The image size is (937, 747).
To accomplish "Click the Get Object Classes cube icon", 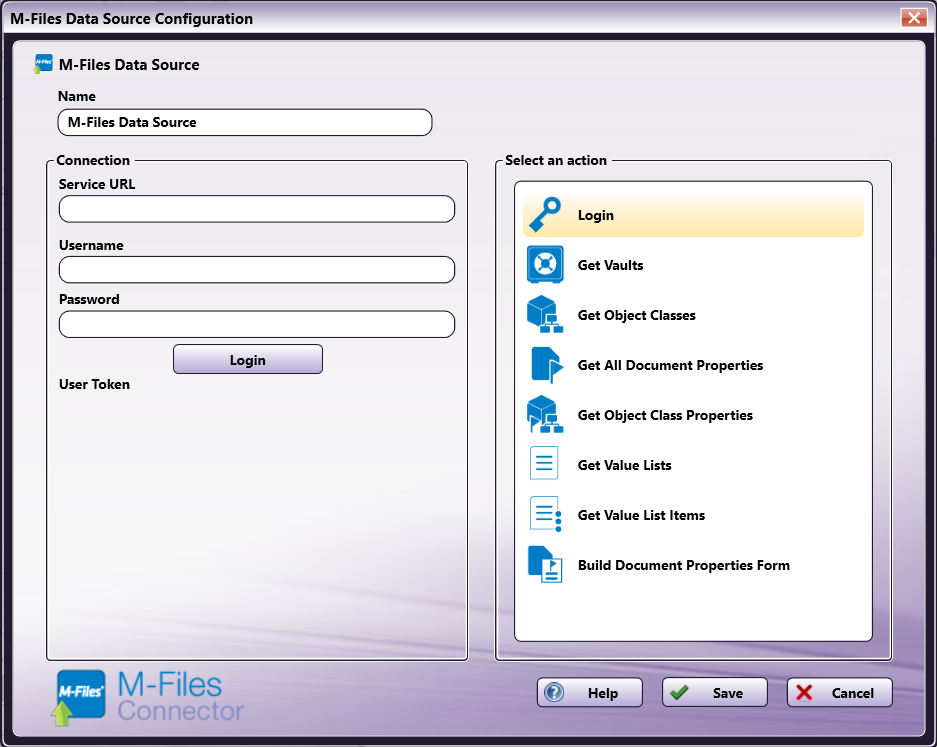I will click(x=545, y=314).
